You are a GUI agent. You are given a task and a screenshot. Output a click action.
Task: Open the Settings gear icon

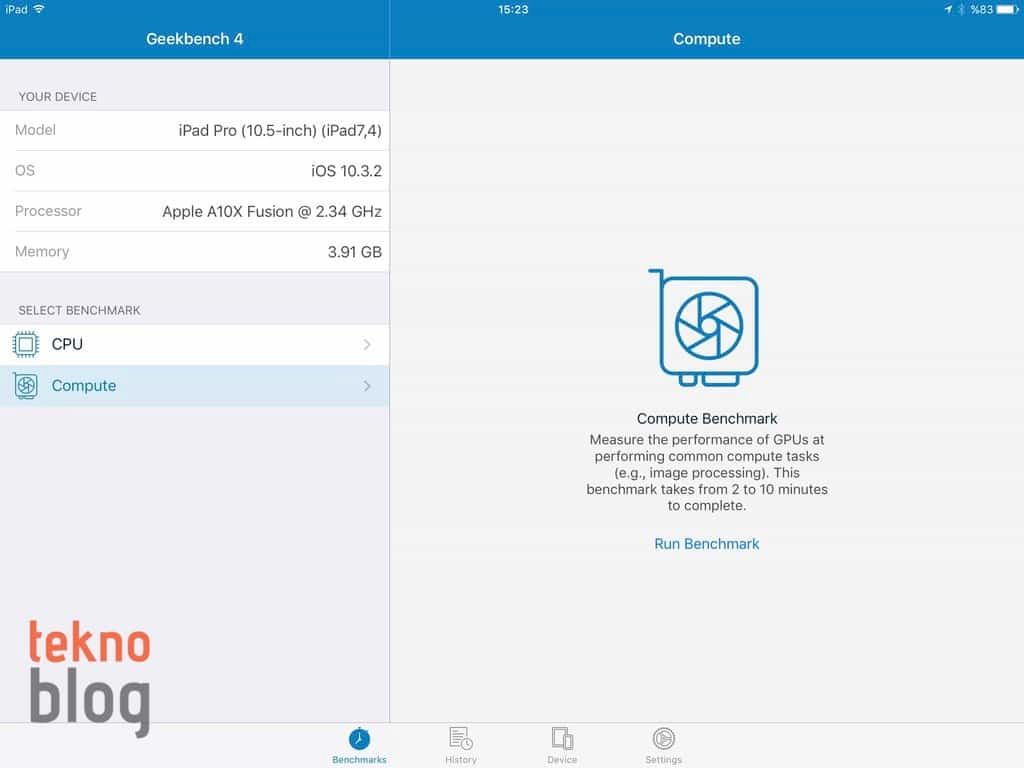(x=663, y=739)
